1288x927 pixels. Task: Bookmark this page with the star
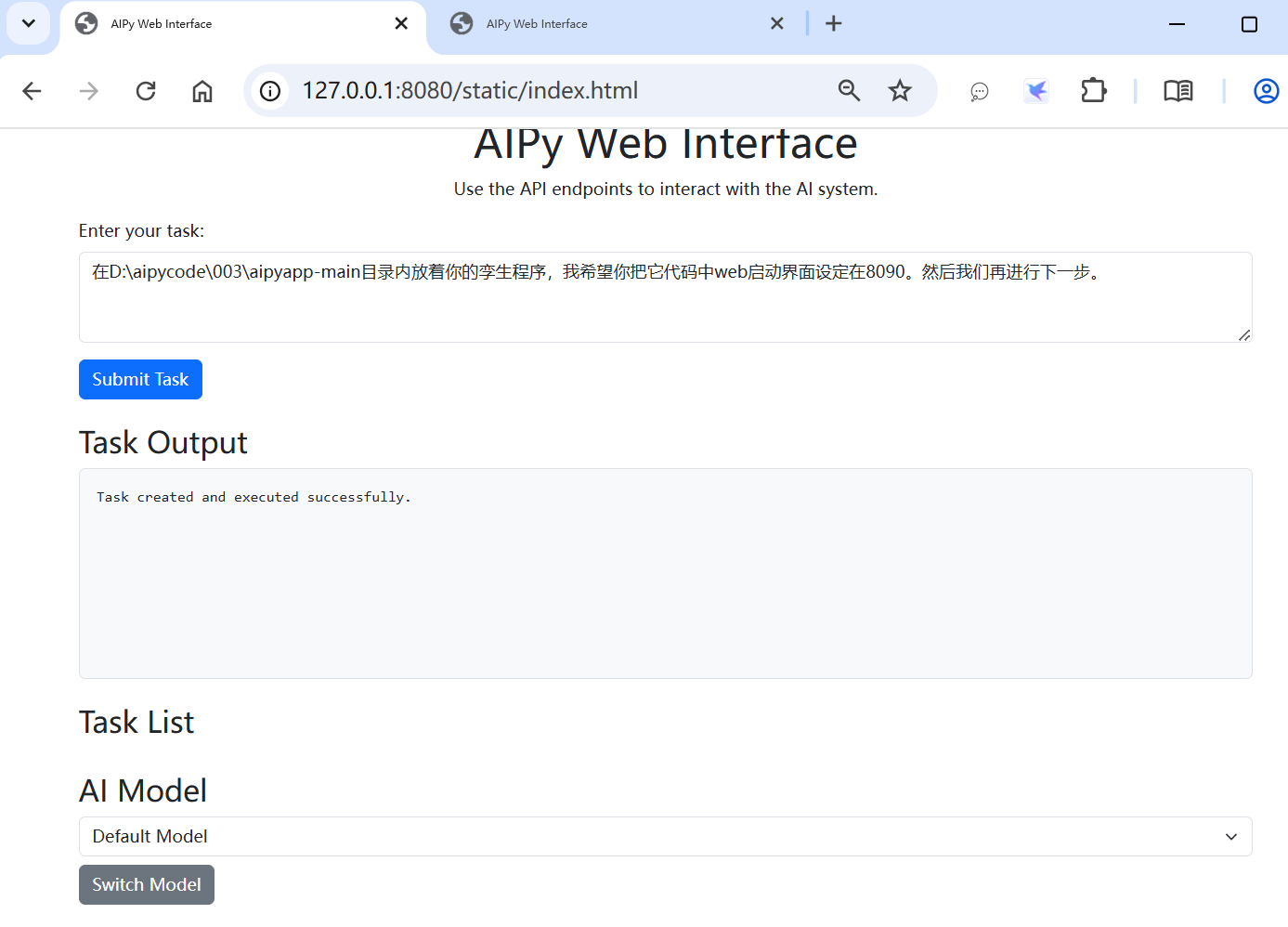point(900,90)
